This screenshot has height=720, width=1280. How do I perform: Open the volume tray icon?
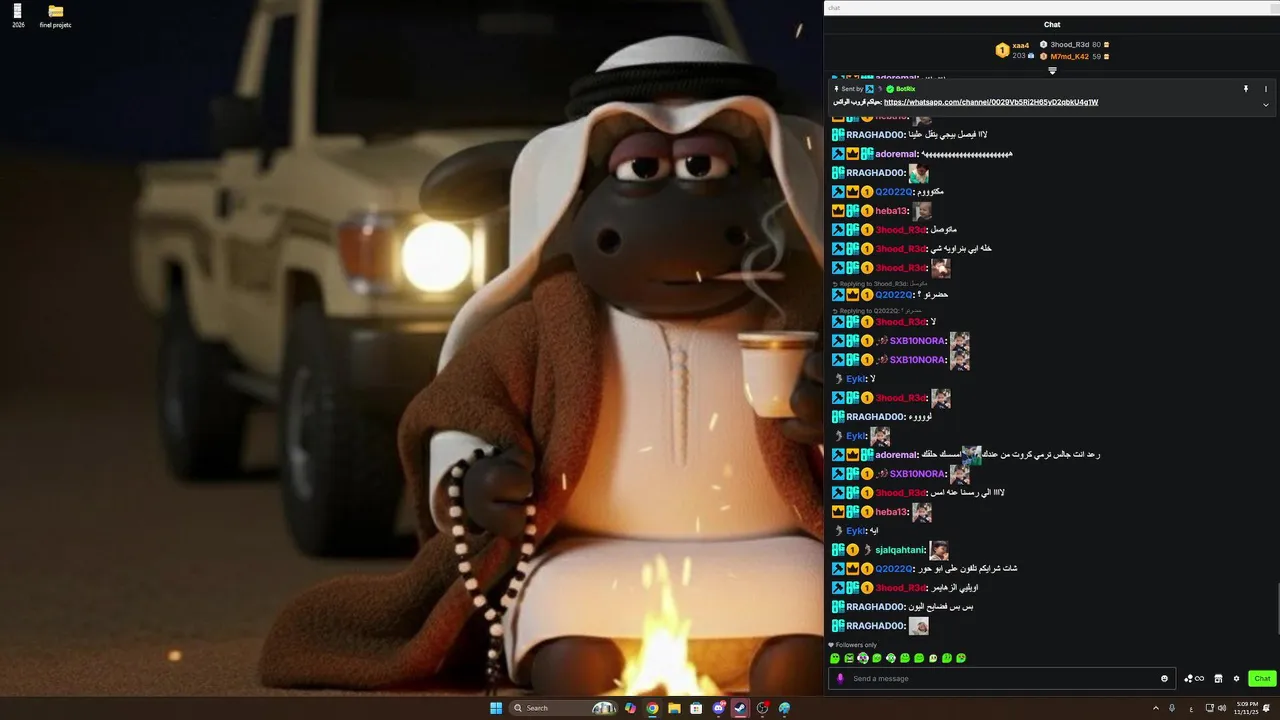point(1222,708)
